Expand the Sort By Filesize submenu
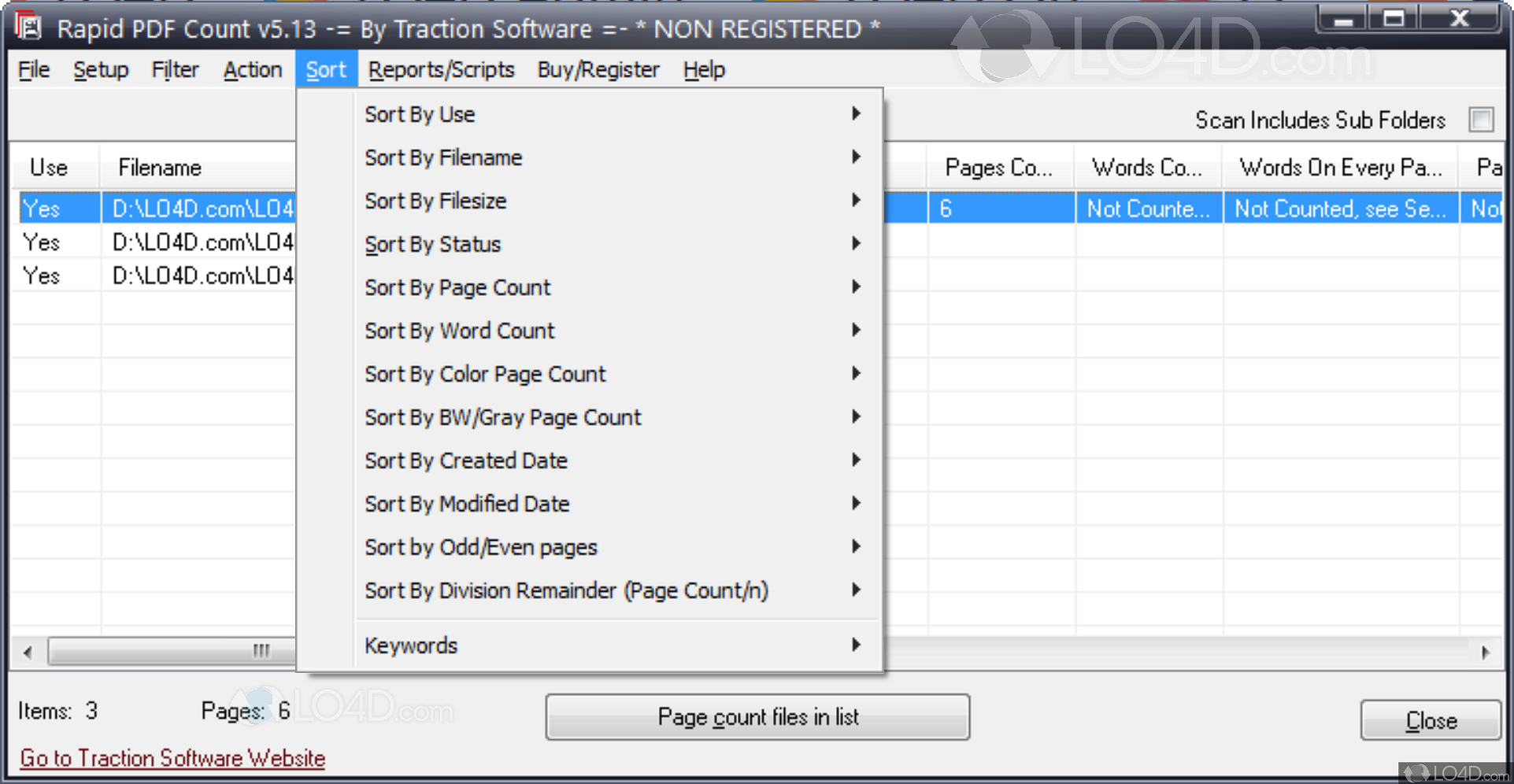This screenshot has width=1514, height=784. pyautogui.click(x=856, y=200)
